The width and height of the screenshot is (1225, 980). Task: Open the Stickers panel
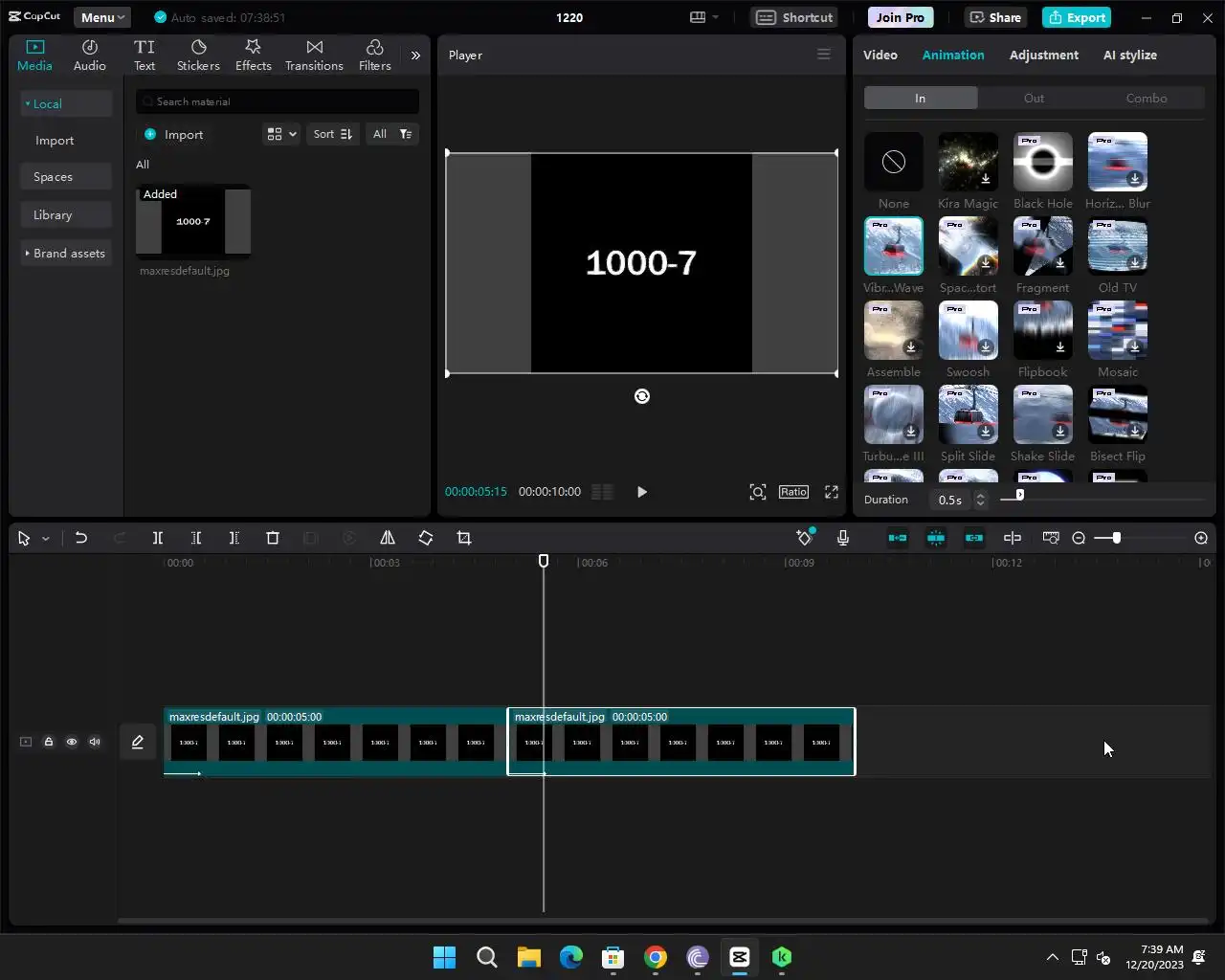(198, 56)
